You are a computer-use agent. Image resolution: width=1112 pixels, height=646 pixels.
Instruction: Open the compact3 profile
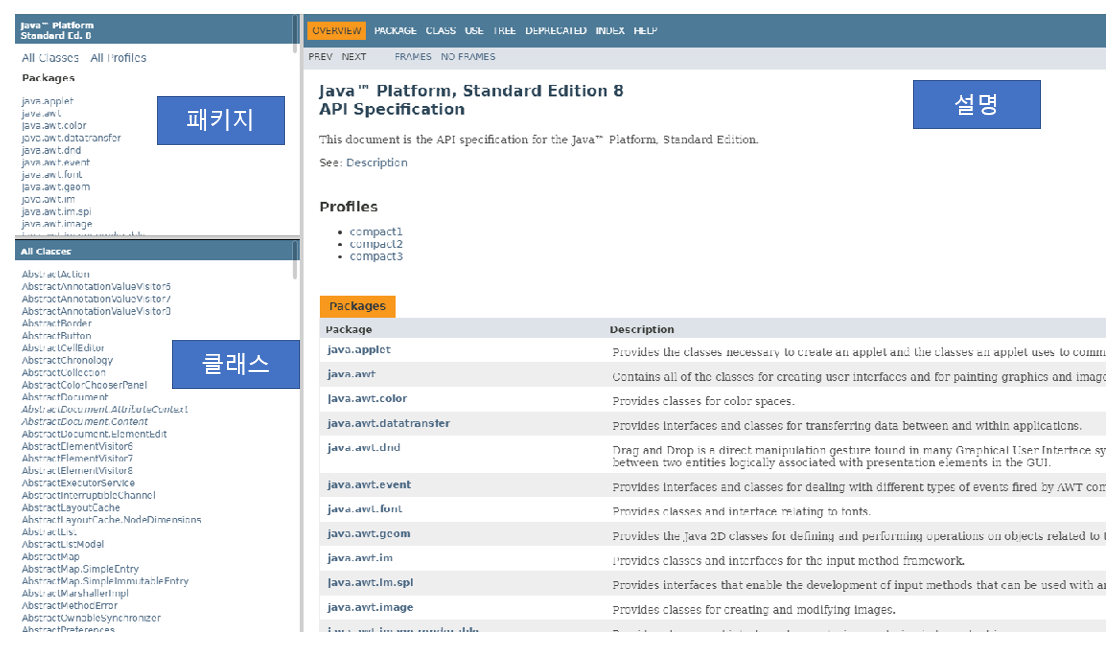pyautogui.click(x=376, y=256)
